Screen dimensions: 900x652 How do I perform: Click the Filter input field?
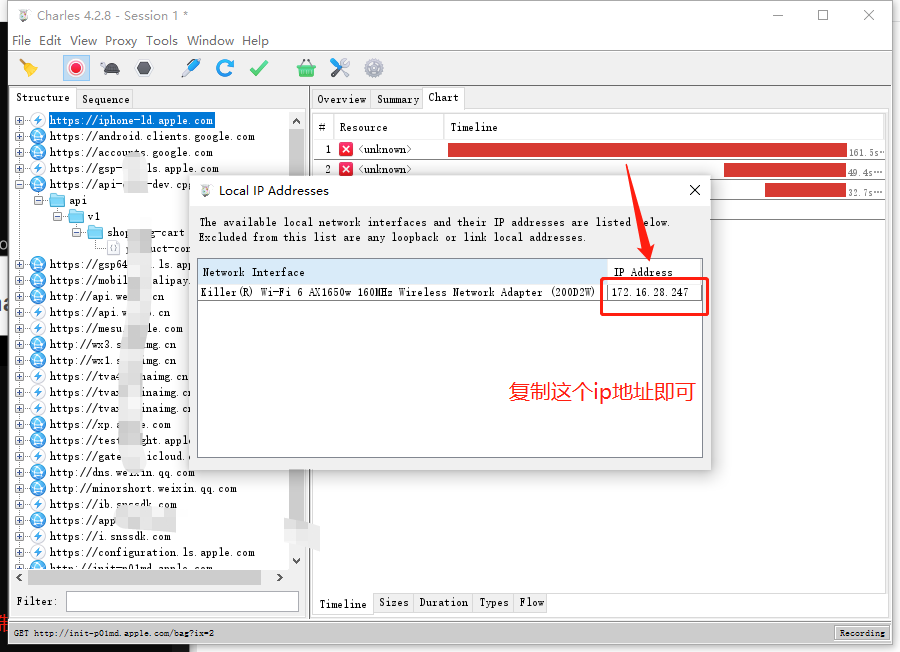pyautogui.click(x=183, y=601)
